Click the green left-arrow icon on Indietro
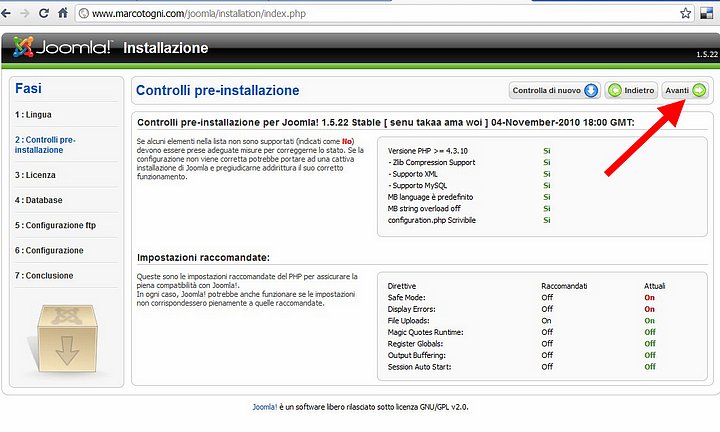The image size is (720, 432). 614,90
